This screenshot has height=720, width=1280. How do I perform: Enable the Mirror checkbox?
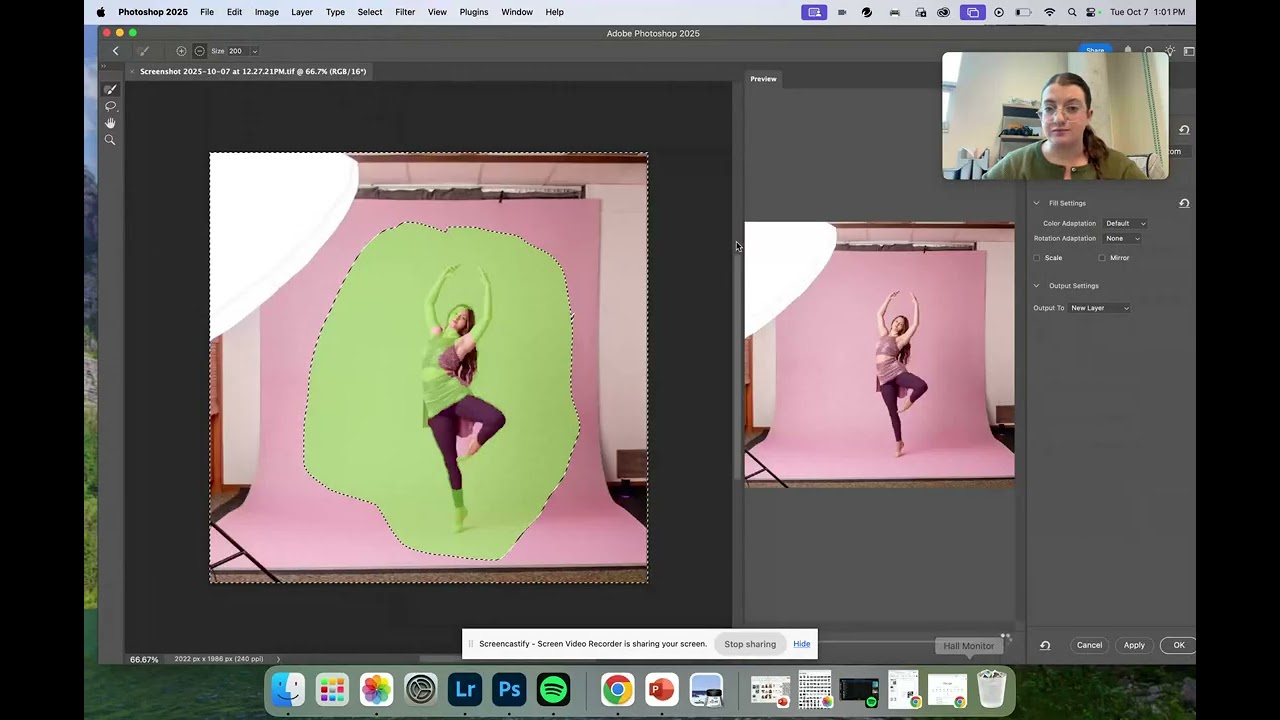tap(1102, 258)
